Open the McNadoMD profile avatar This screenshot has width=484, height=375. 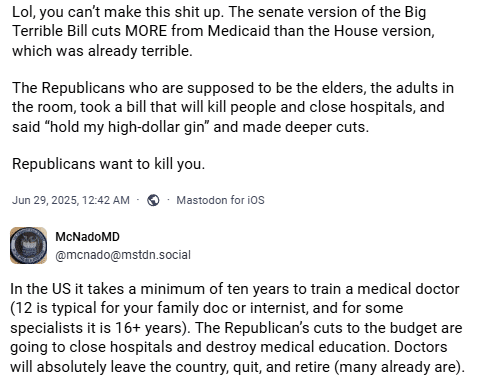(x=29, y=246)
